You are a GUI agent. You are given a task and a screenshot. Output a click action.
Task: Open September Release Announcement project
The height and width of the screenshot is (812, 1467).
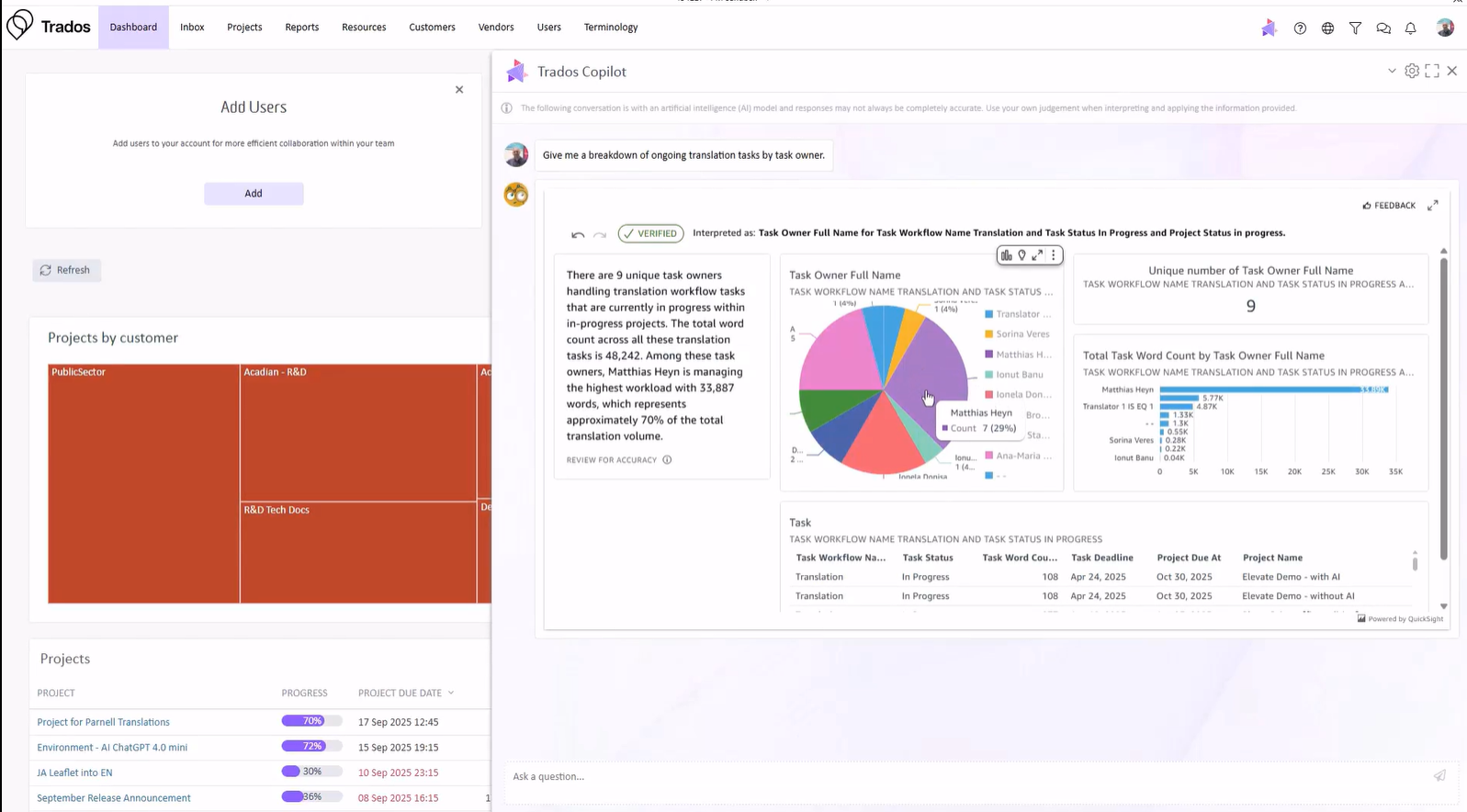(114, 798)
